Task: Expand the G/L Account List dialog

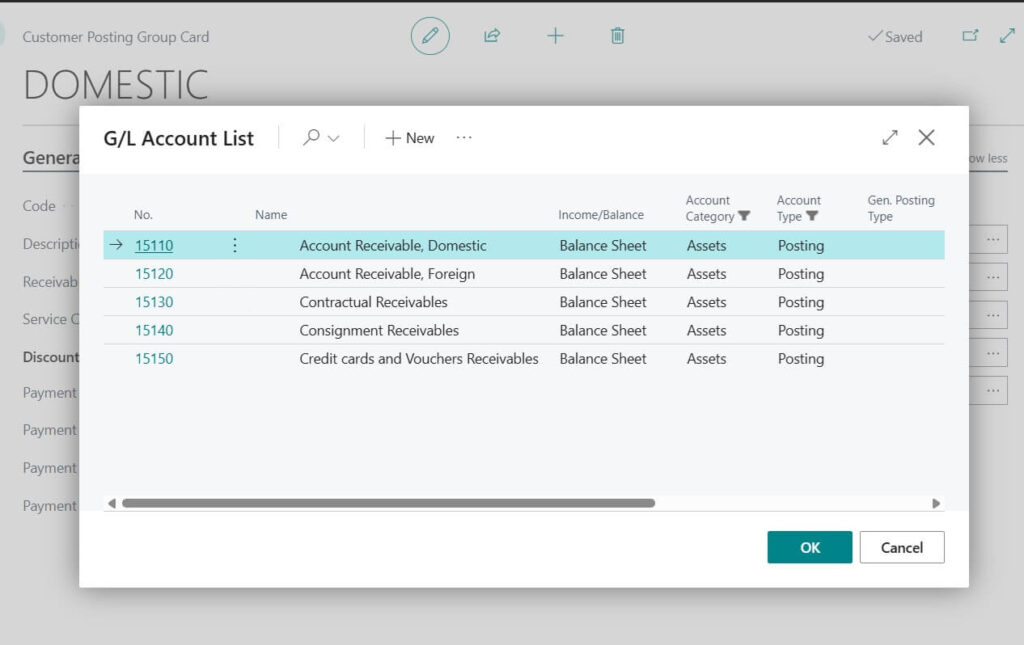Action: pyautogui.click(x=889, y=138)
